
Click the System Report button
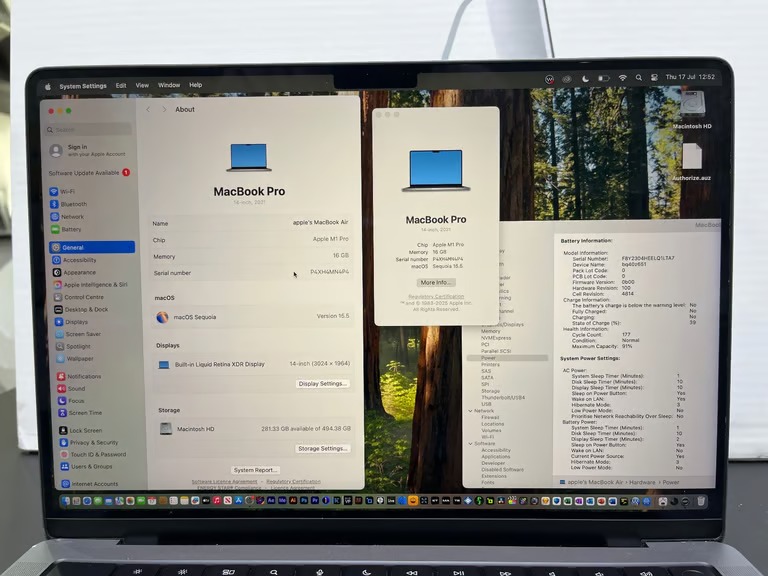(x=255, y=470)
